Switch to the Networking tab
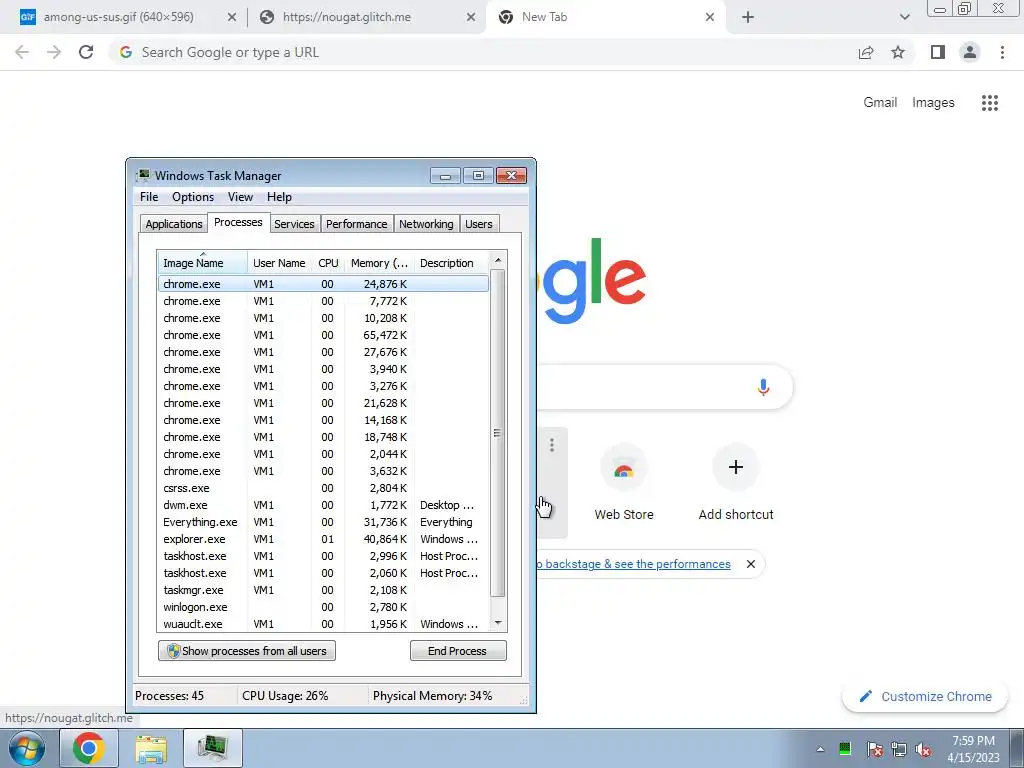Viewport: 1024px width, 768px height. click(426, 224)
